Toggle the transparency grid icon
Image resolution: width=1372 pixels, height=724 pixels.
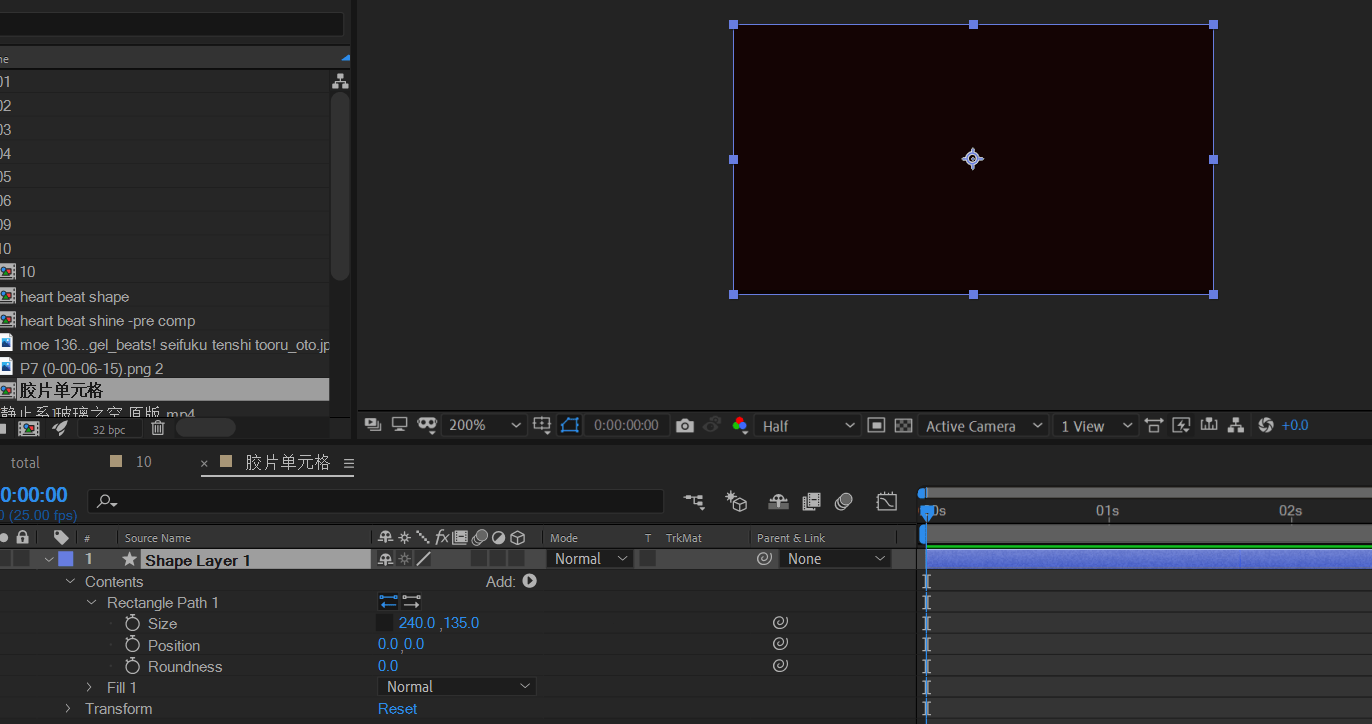[x=903, y=425]
